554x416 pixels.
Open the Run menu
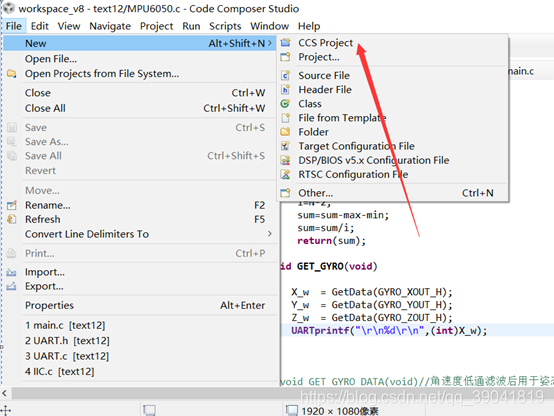[191, 26]
